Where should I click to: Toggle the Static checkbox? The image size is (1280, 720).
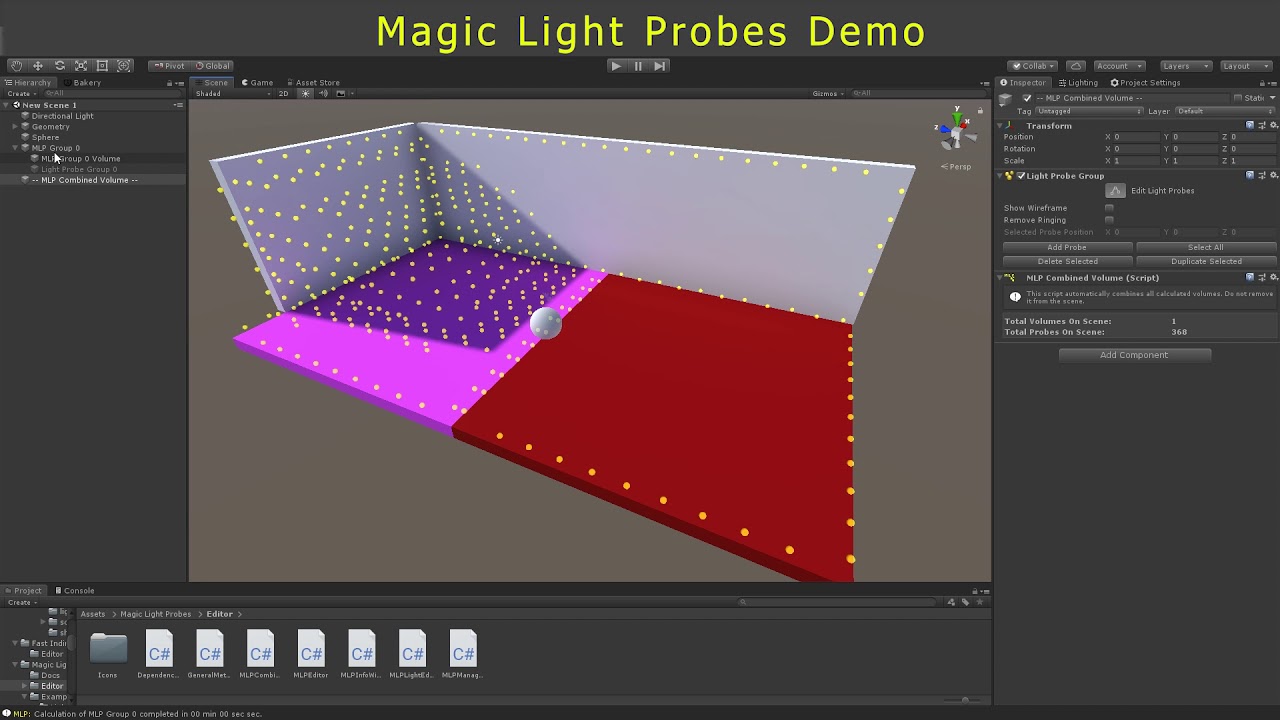pos(1237,98)
